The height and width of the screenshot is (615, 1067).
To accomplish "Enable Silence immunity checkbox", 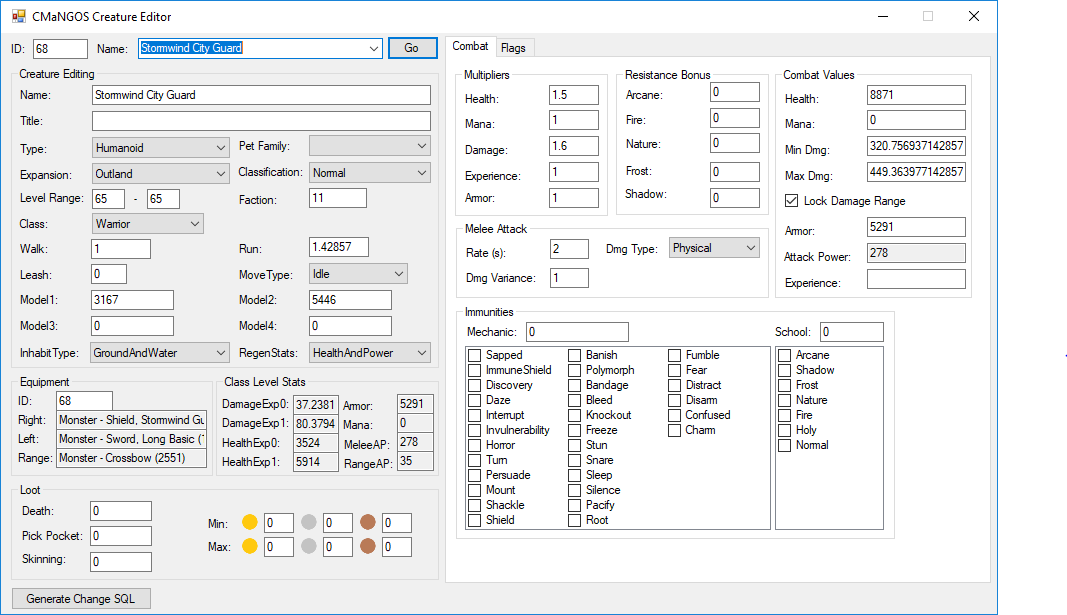I will pos(575,490).
